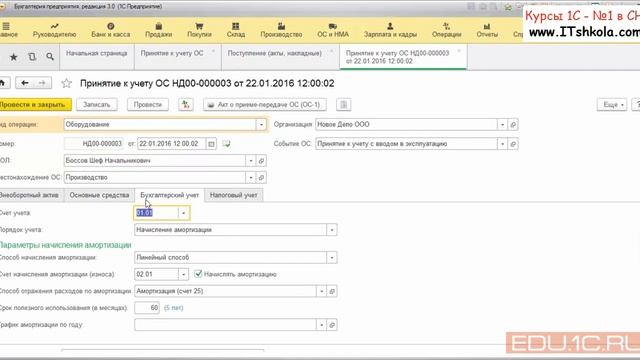
Task: Click the Счет учета field 01.01
Action: [x=156, y=213]
